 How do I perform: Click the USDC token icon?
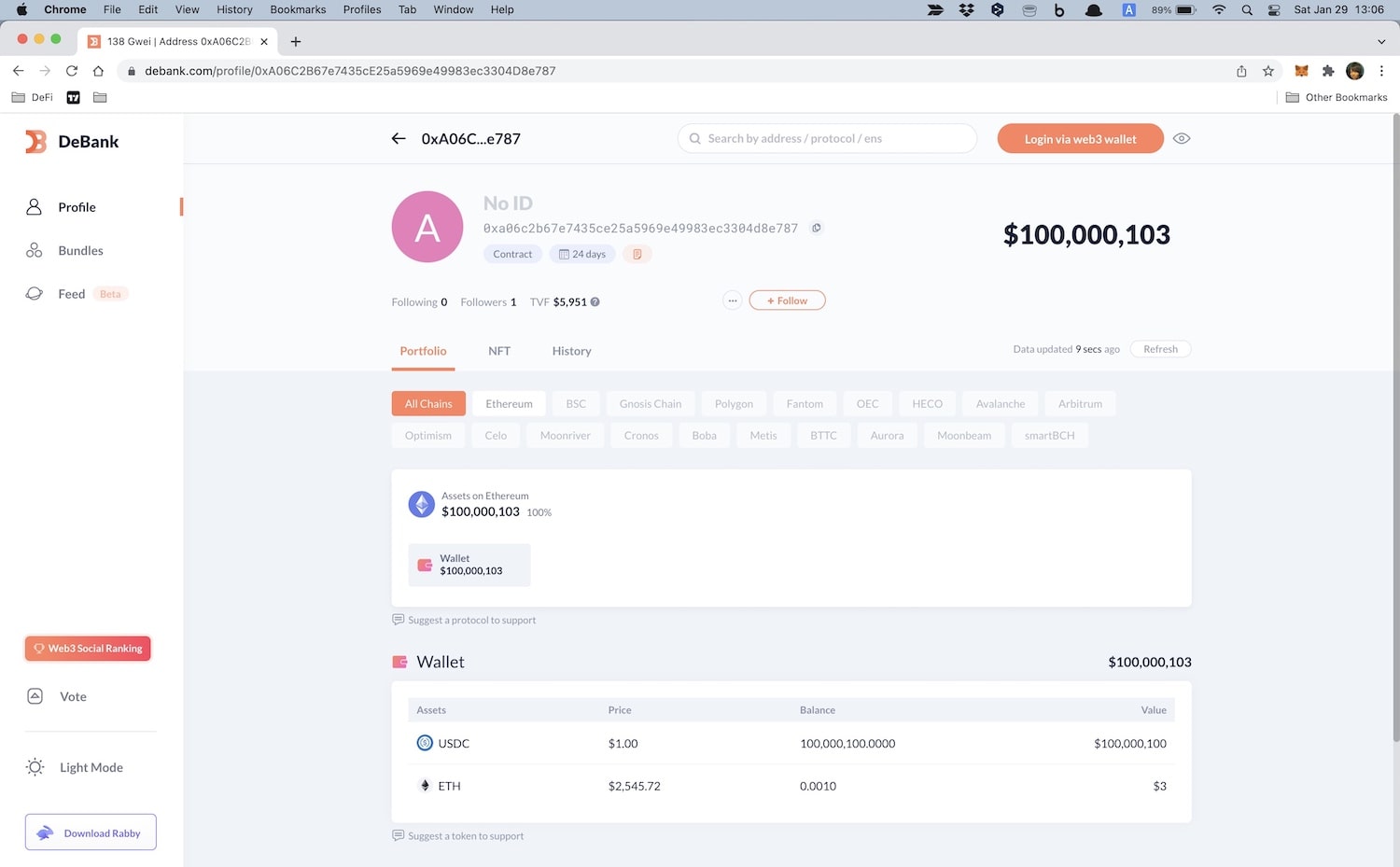pos(425,743)
